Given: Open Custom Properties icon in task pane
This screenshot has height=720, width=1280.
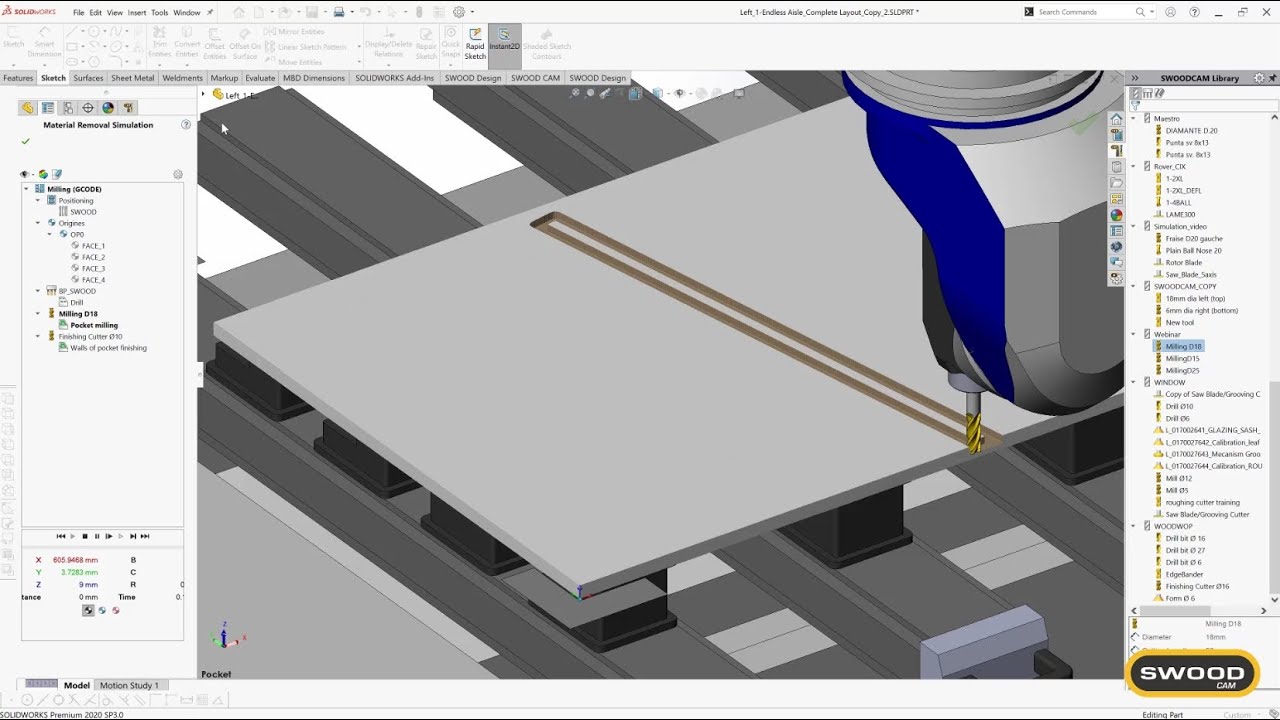Looking at the screenshot, I should point(1116,231).
